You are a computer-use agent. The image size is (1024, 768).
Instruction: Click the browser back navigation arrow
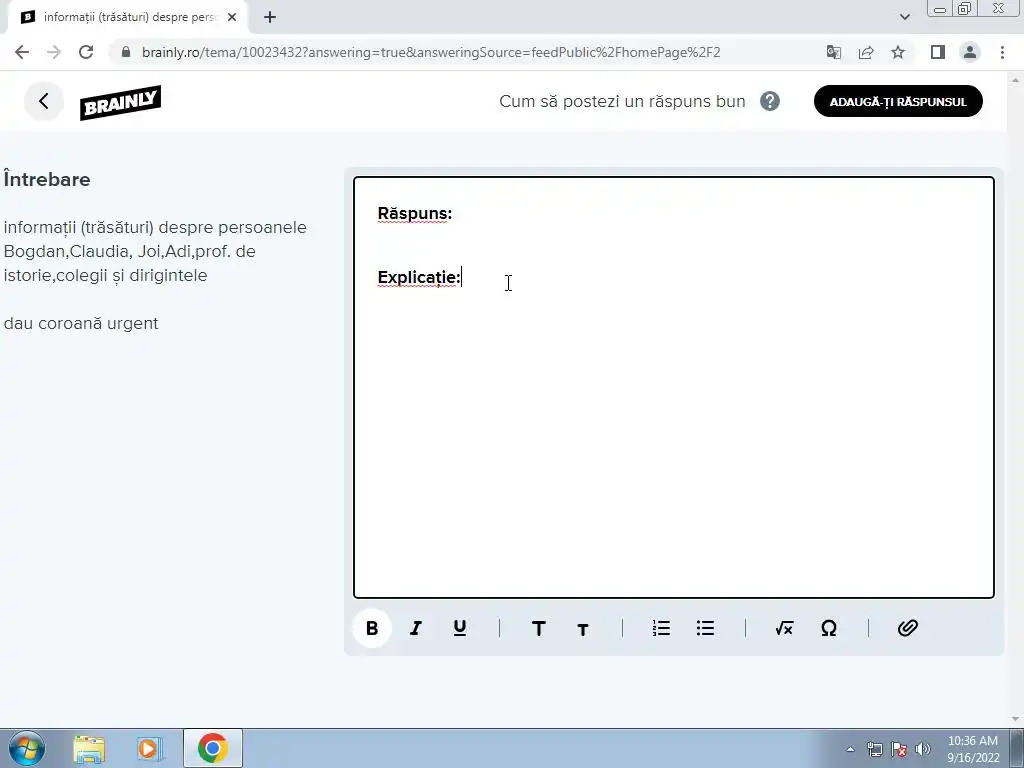(22, 52)
